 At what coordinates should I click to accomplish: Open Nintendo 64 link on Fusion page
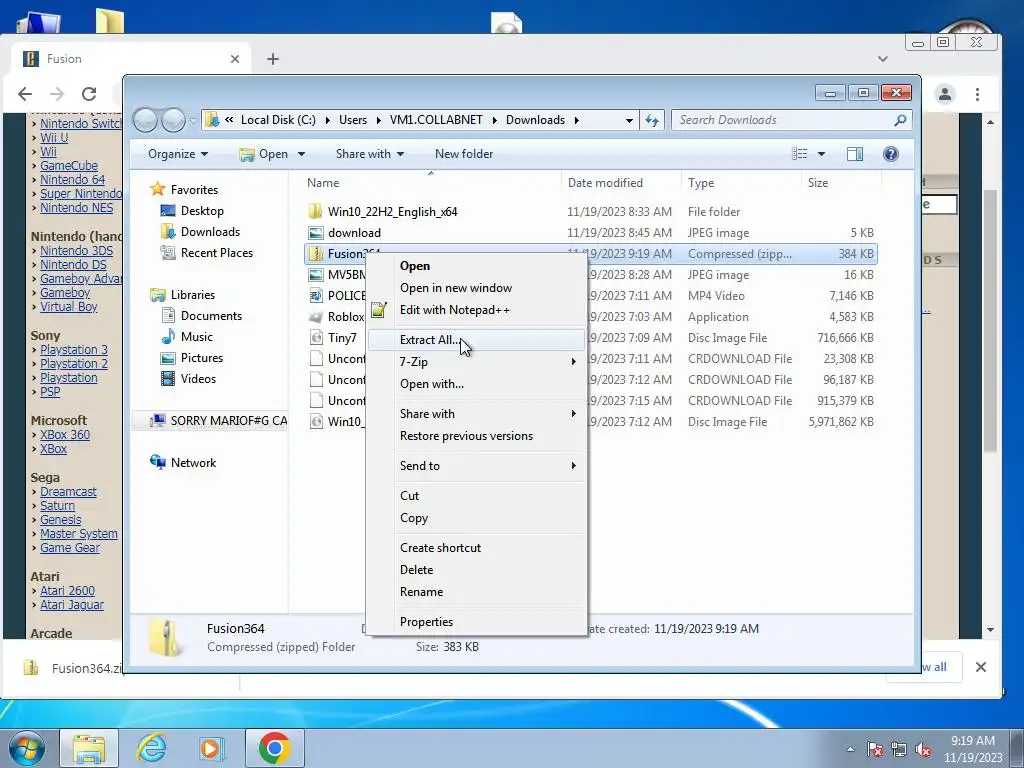[72, 180]
